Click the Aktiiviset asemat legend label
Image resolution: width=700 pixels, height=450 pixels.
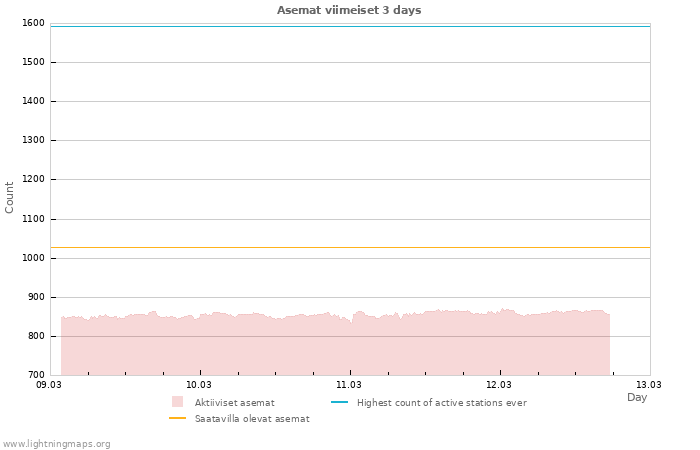[234, 402]
